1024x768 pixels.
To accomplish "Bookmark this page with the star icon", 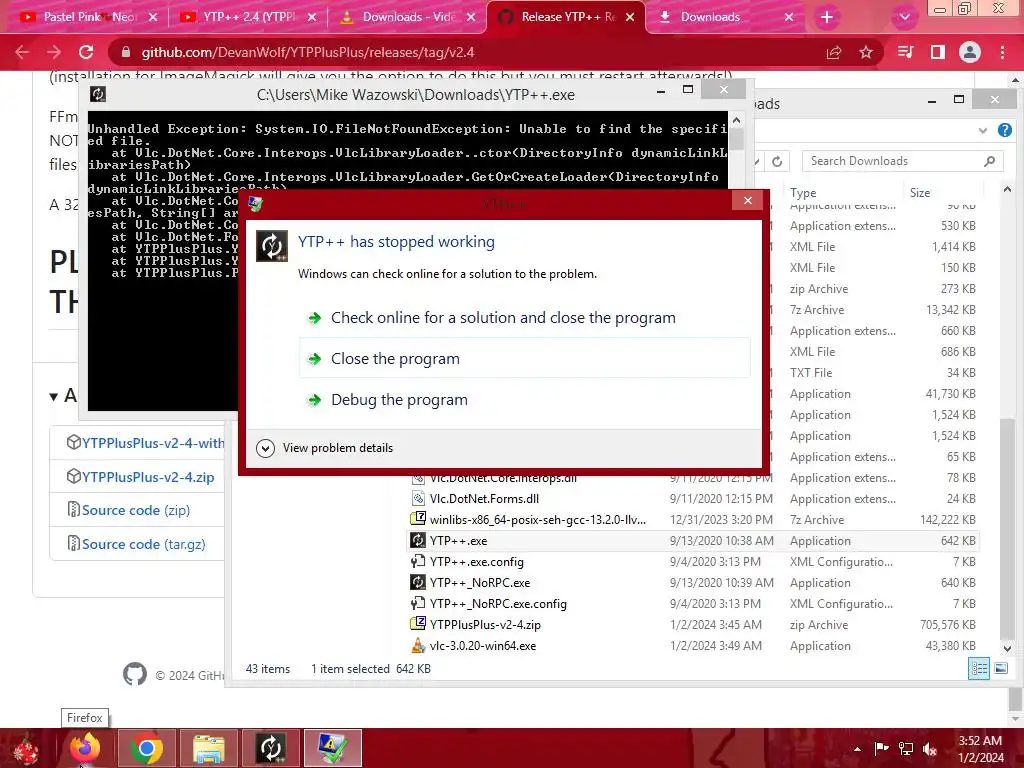I will [x=866, y=53].
